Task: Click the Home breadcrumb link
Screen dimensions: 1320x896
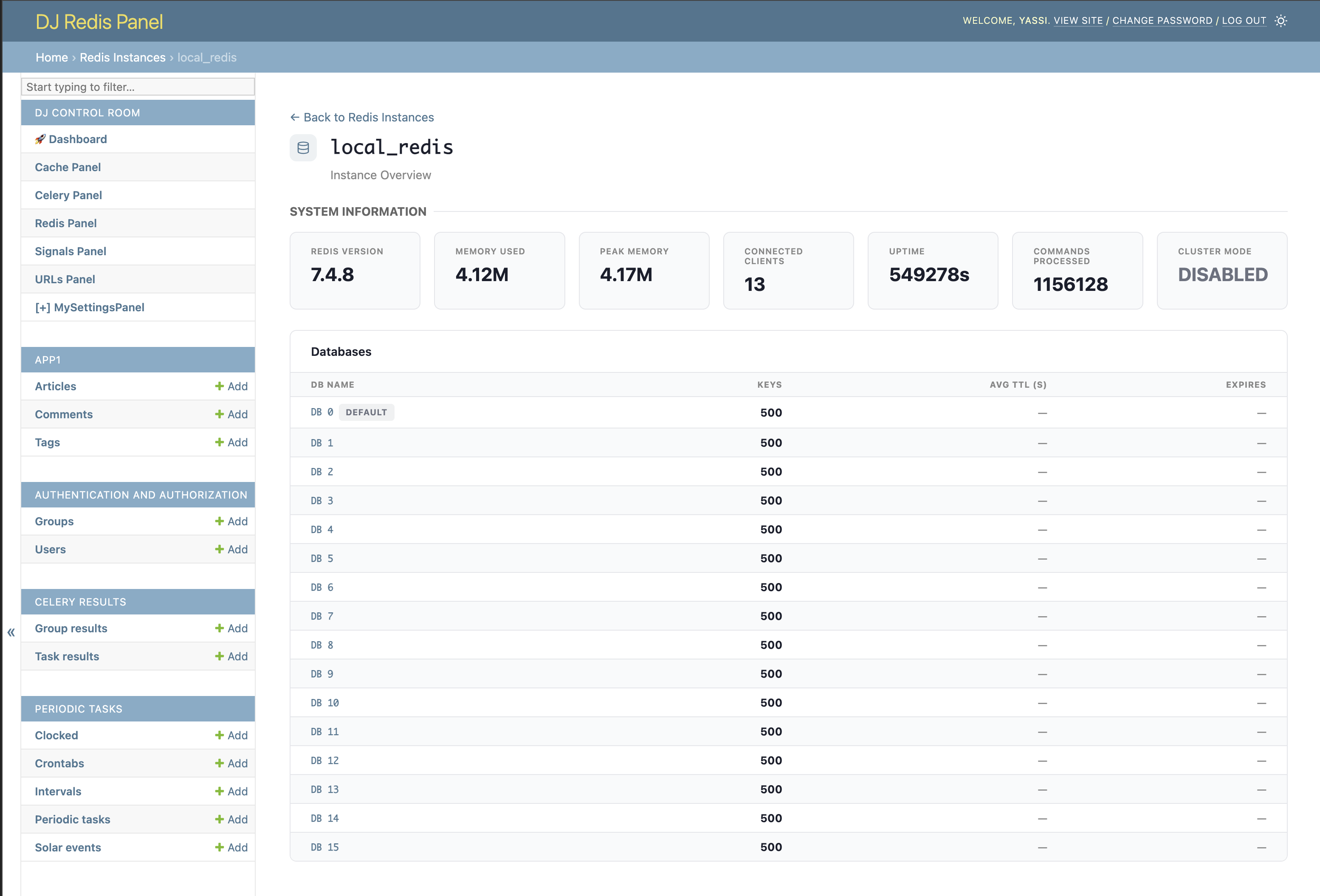Action: coord(52,57)
